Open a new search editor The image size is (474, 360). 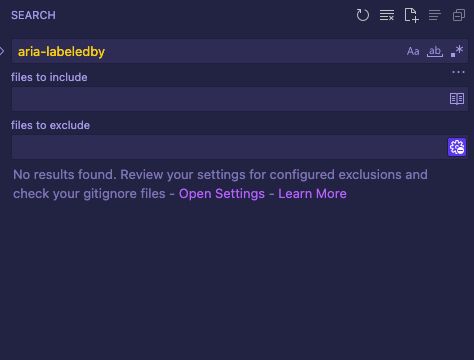[411, 15]
